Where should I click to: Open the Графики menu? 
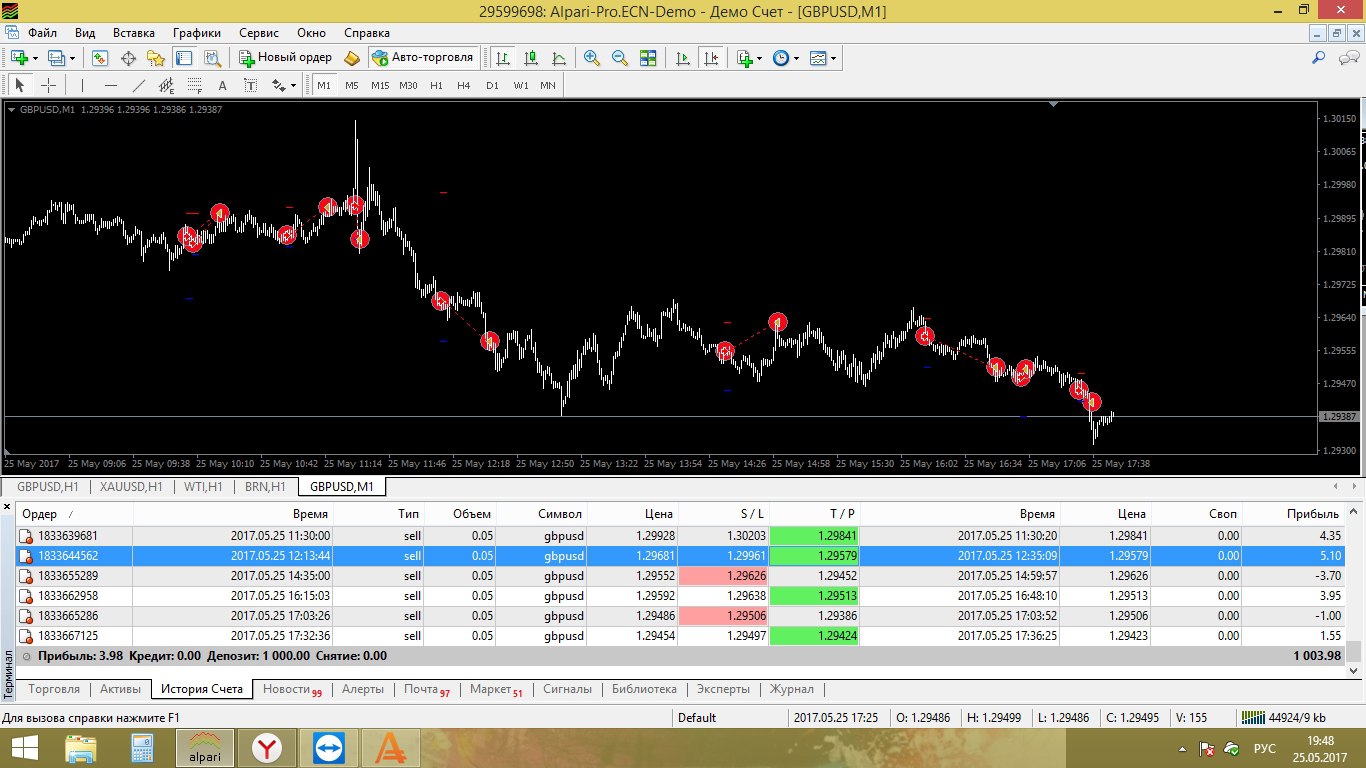(197, 32)
